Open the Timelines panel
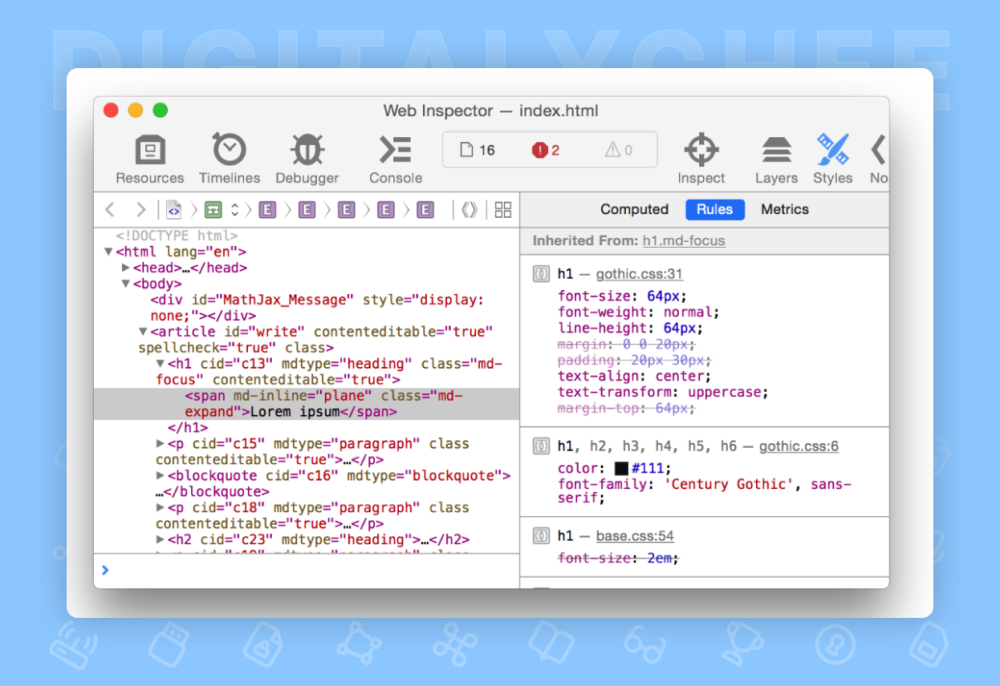Screen dimensions: 1000x686 [229, 159]
